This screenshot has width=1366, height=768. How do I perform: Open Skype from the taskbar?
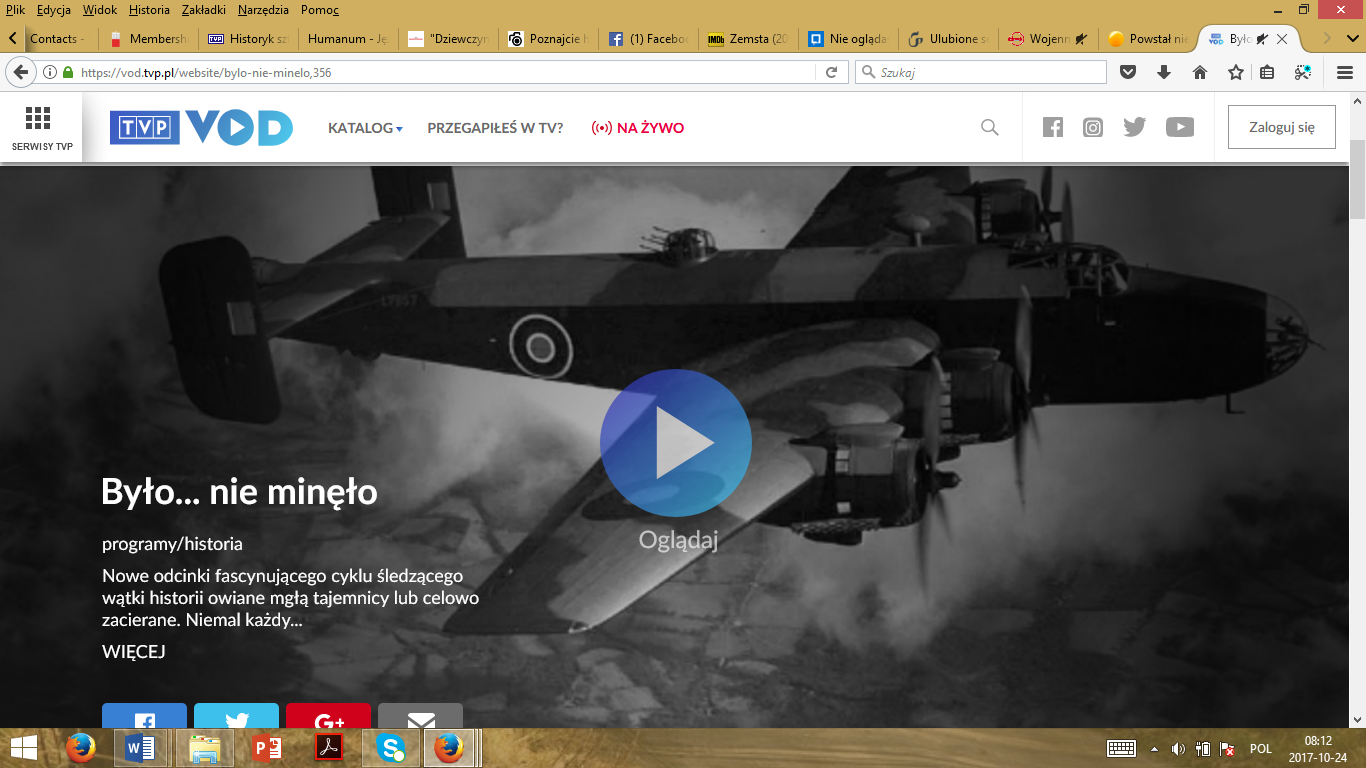click(x=389, y=748)
